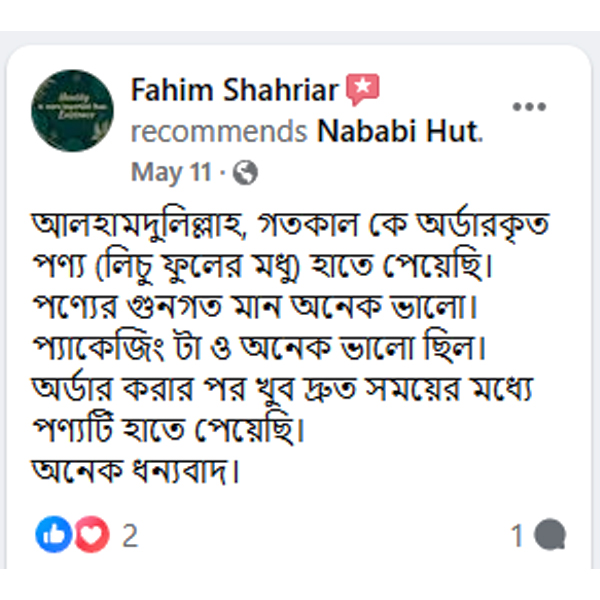Click the blue Like reaction icon
Image resolution: width=600 pixels, height=600 pixels.
pyautogui.click(x=50, y=536)
